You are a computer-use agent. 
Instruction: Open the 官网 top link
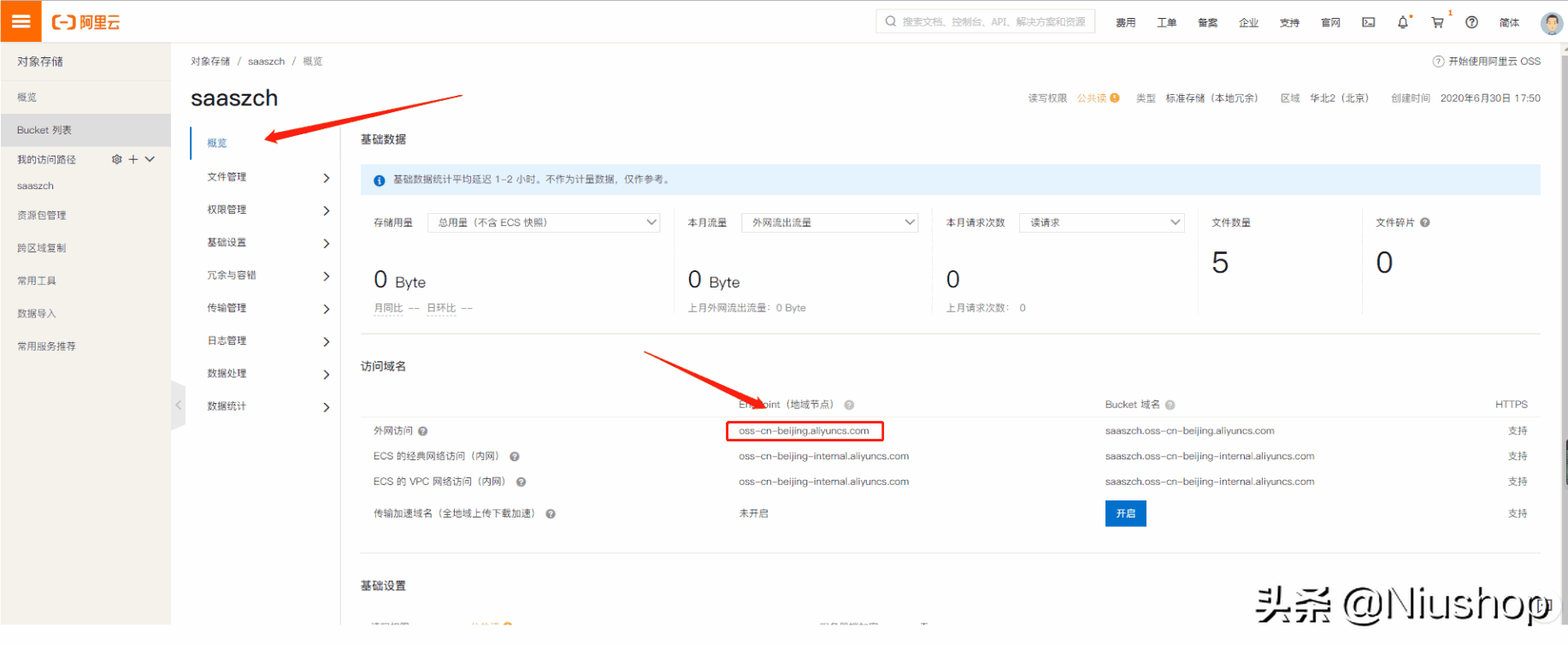click(1330, 23)
